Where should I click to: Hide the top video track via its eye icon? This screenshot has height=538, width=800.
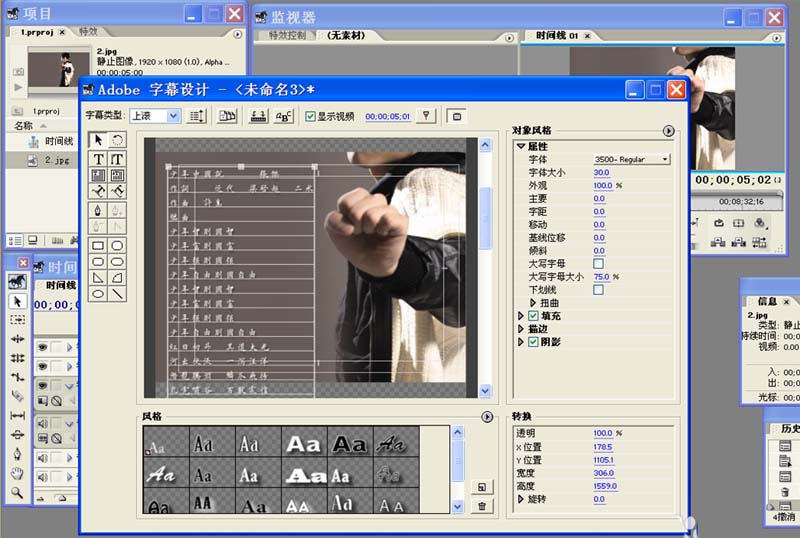tap(43, 347)
